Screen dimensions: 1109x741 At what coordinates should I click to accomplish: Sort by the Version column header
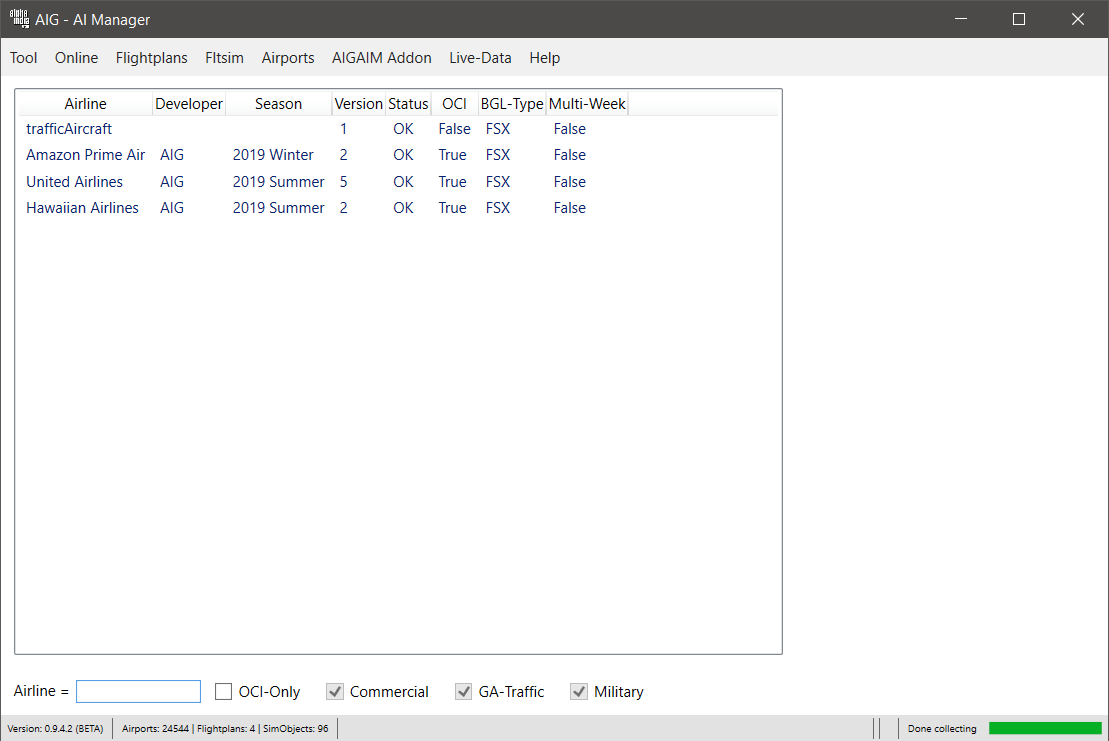click(x=359, y=104)
